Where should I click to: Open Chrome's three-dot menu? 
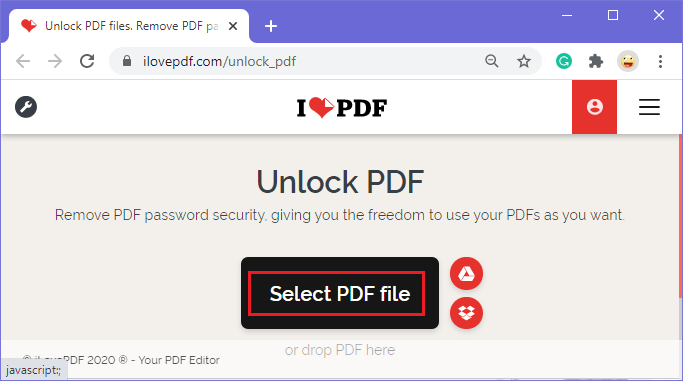[660, 61]
